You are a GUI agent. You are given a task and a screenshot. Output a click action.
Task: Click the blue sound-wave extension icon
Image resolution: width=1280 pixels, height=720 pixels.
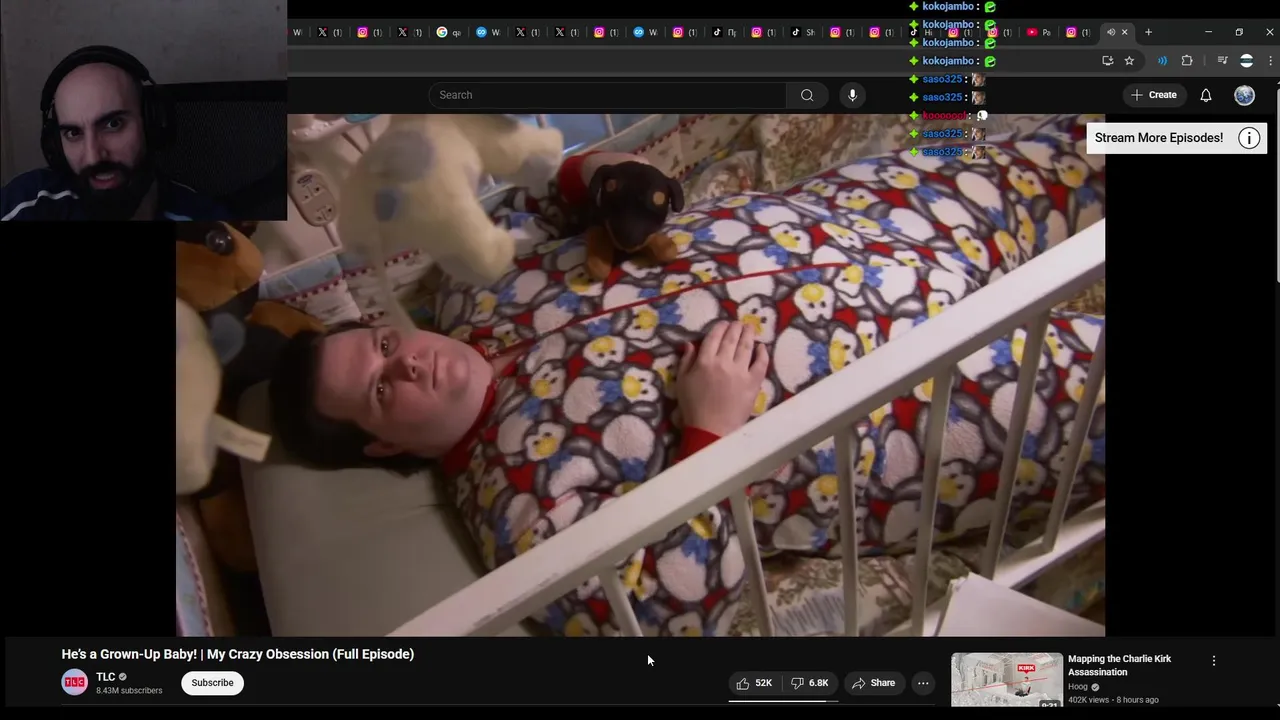pyautogui.click(x=1162, y=61)
